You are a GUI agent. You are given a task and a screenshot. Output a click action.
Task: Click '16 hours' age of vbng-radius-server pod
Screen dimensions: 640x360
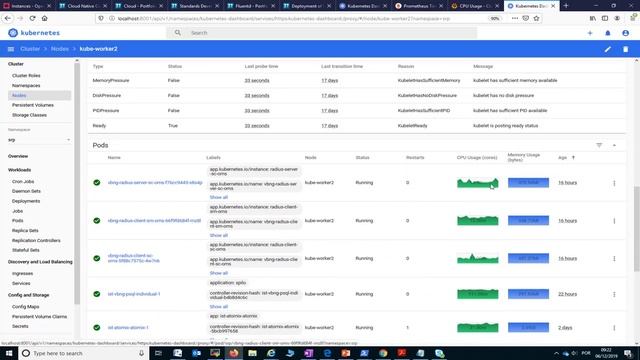tap(567, 183)
